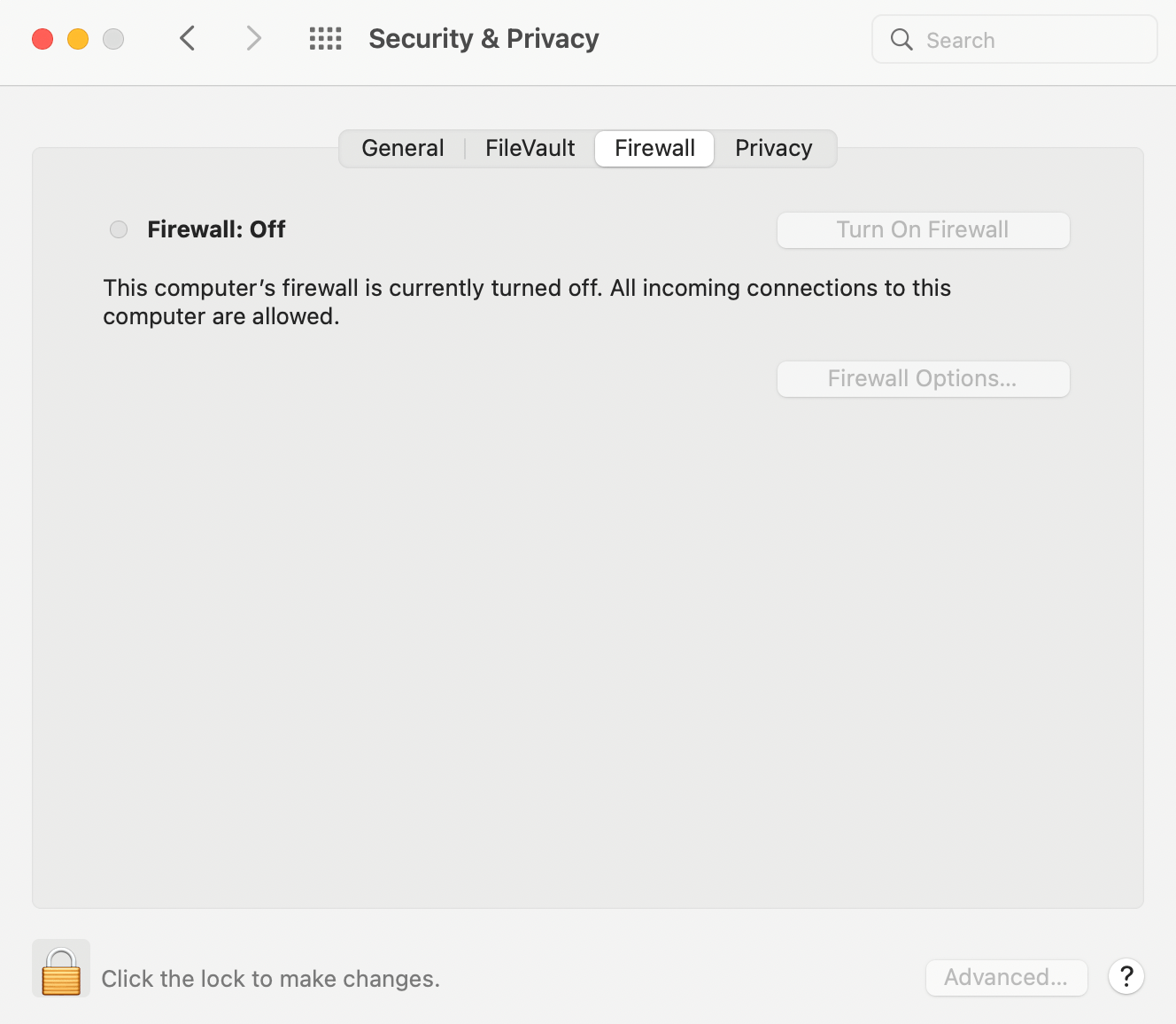Image resolution: width=1176 pixels, height=1024 pixels.
Task: Click the magnifying glass search icon
Action: click(901, 39)
